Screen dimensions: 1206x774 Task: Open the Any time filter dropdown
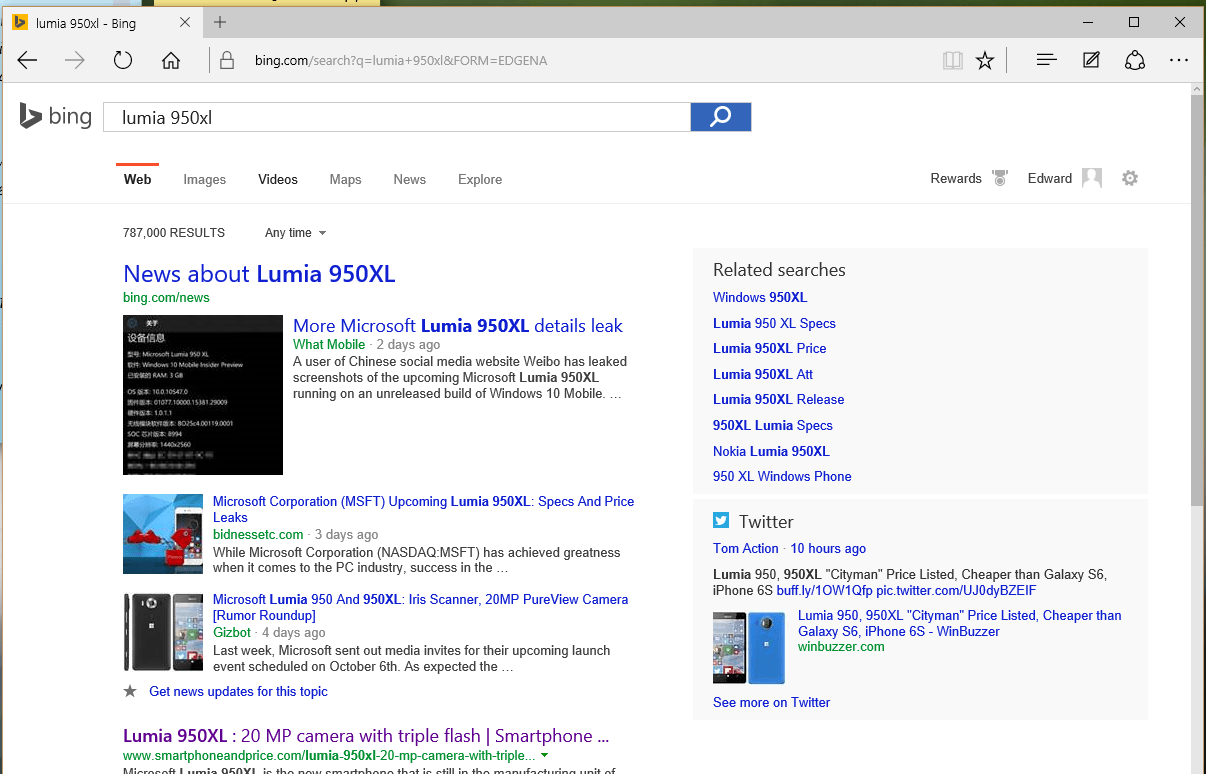pos(295,233)
